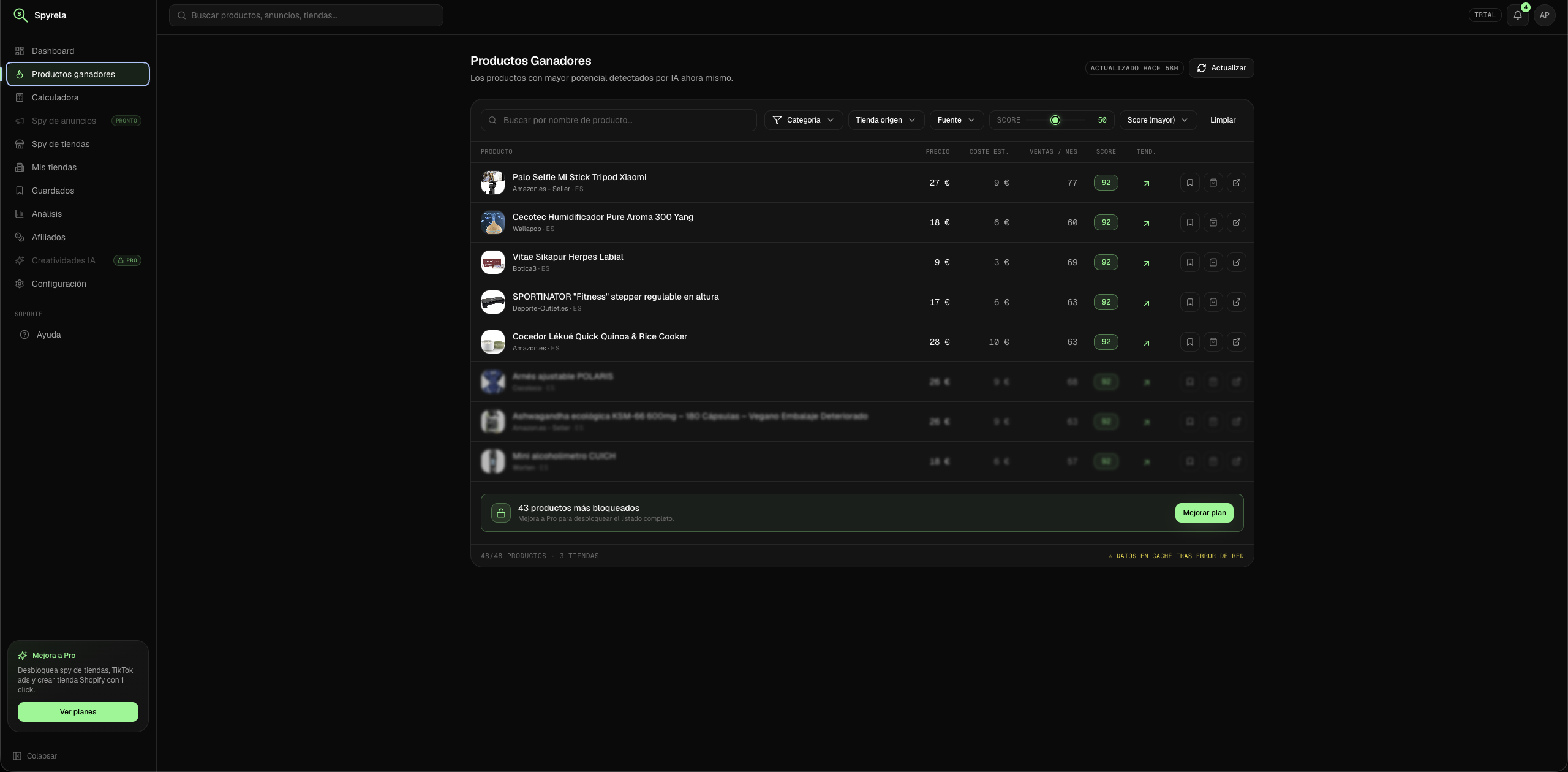
Task: Open Vitae Sikapur external link icon
Action: (1236, 262)
